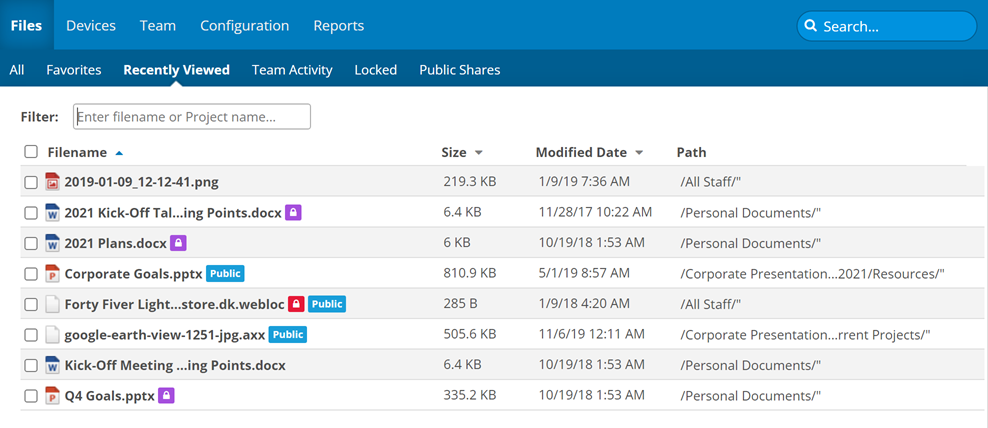Open the Kick-Off Meeting ...ing Points.docx file
Image resolution: width=988 pixels, height=428 pixels.
tap(174, 365)
